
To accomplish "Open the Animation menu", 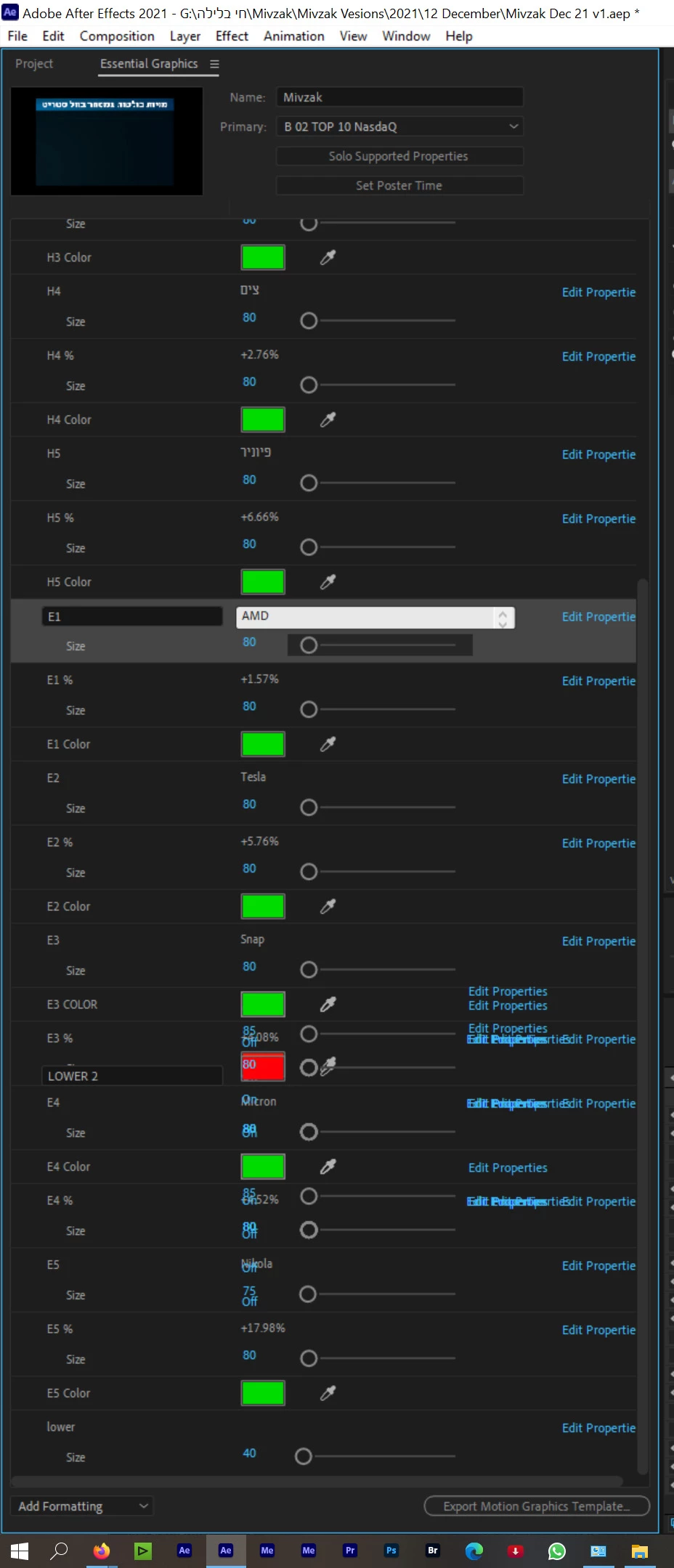I will 294,36.
